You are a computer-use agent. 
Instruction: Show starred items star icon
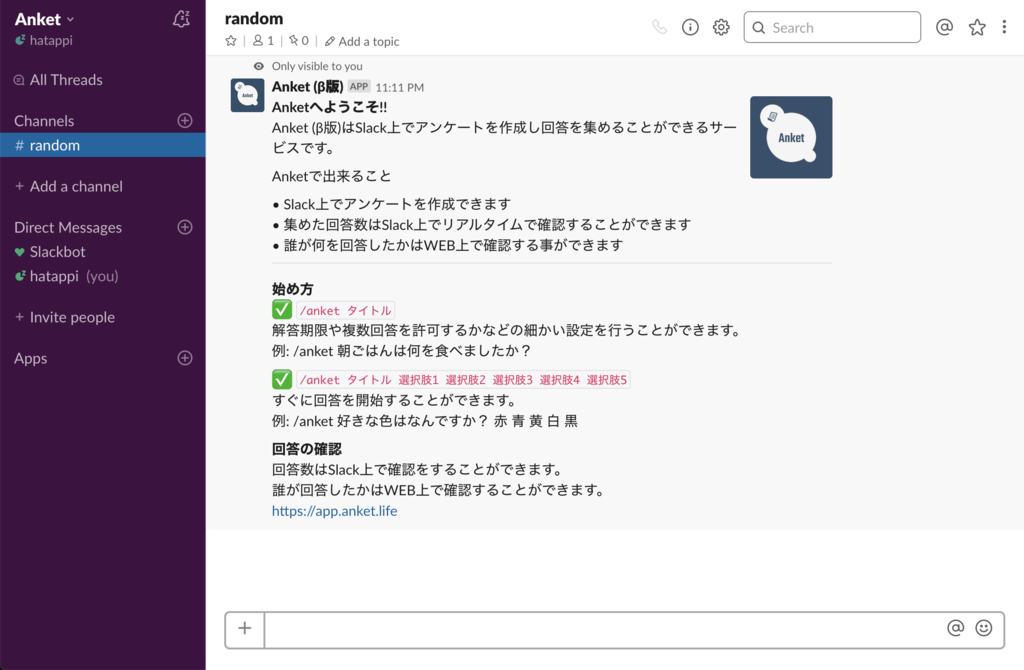977,27
